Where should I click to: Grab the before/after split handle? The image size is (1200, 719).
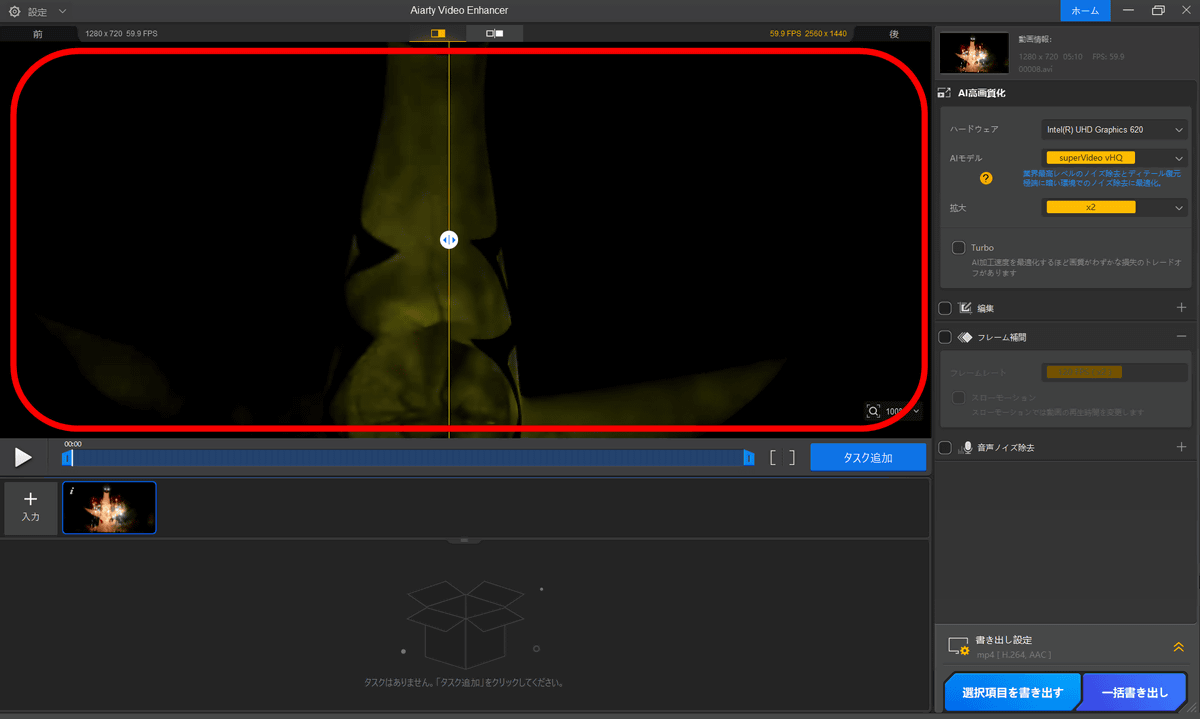point(449,240)
